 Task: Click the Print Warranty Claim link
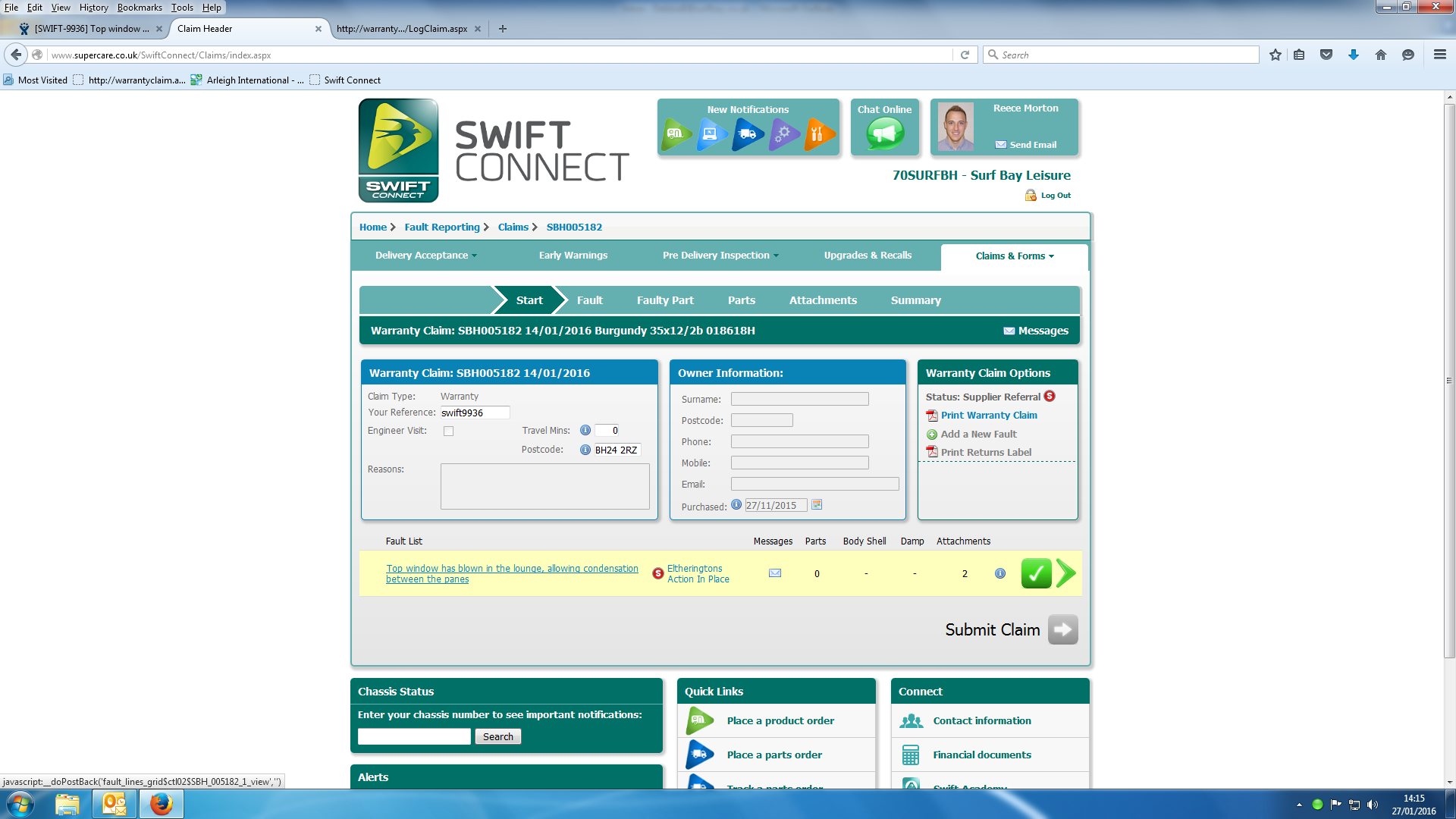pos(988,416)
